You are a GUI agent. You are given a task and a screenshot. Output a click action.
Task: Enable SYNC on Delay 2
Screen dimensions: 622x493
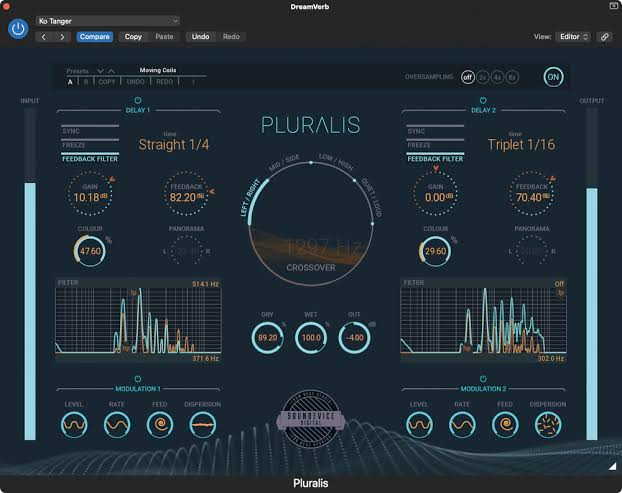(x=435, y=130)
